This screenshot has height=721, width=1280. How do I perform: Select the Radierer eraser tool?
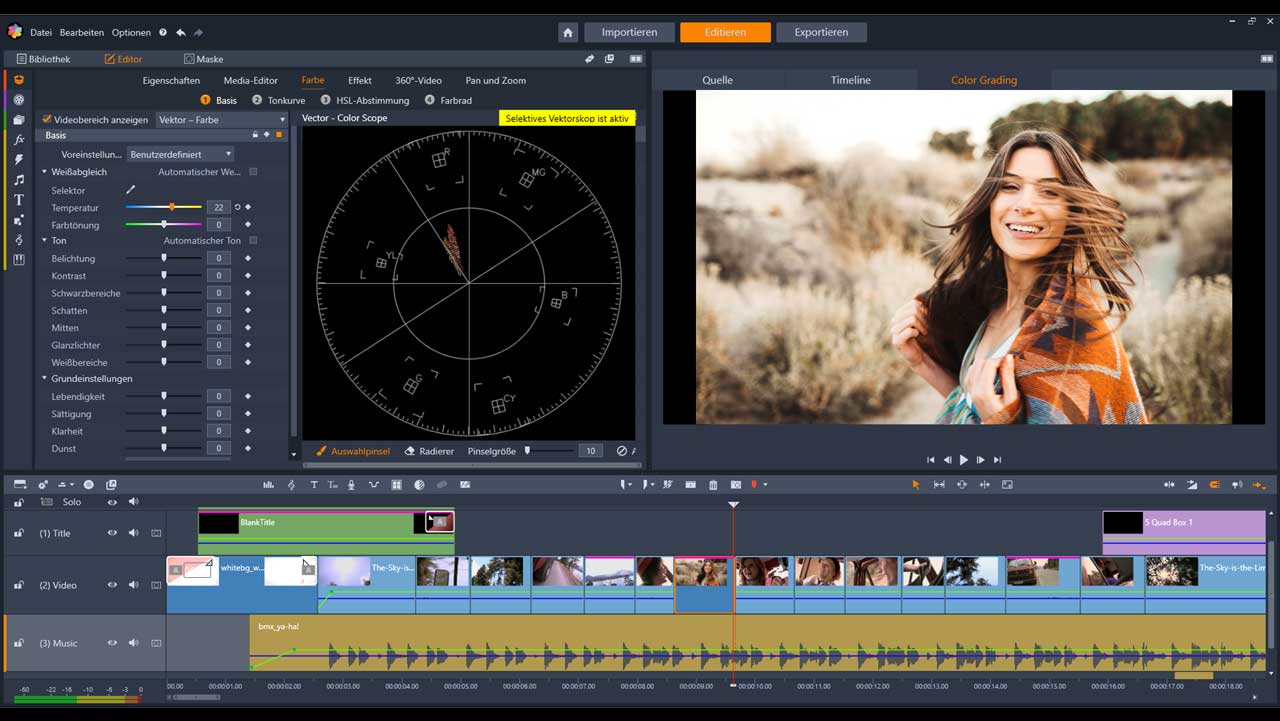point(429,451)
